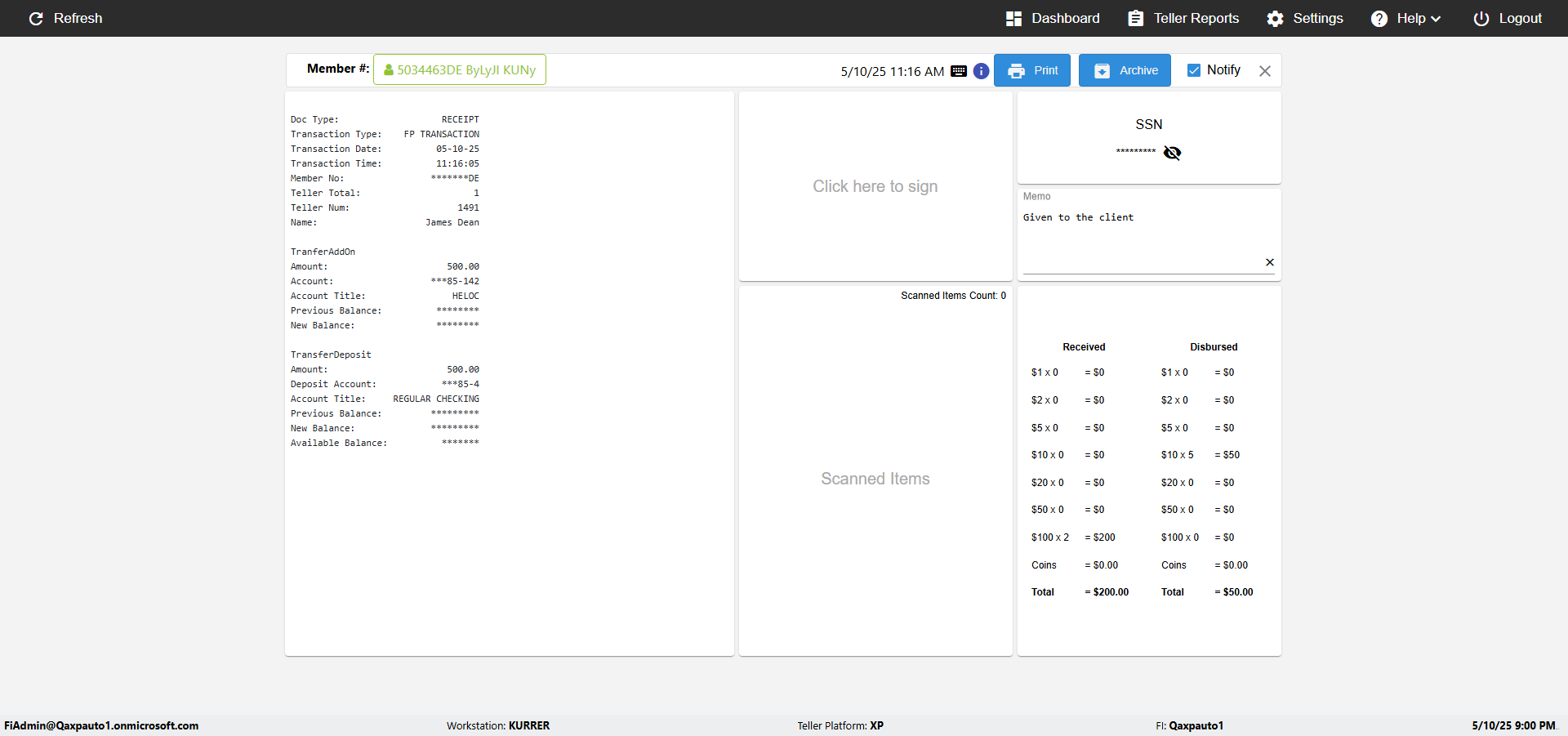This screenshot has width=1568, height=736.
Task: Click Deposit Account ***85-4 value
Action: click(461, 384)
